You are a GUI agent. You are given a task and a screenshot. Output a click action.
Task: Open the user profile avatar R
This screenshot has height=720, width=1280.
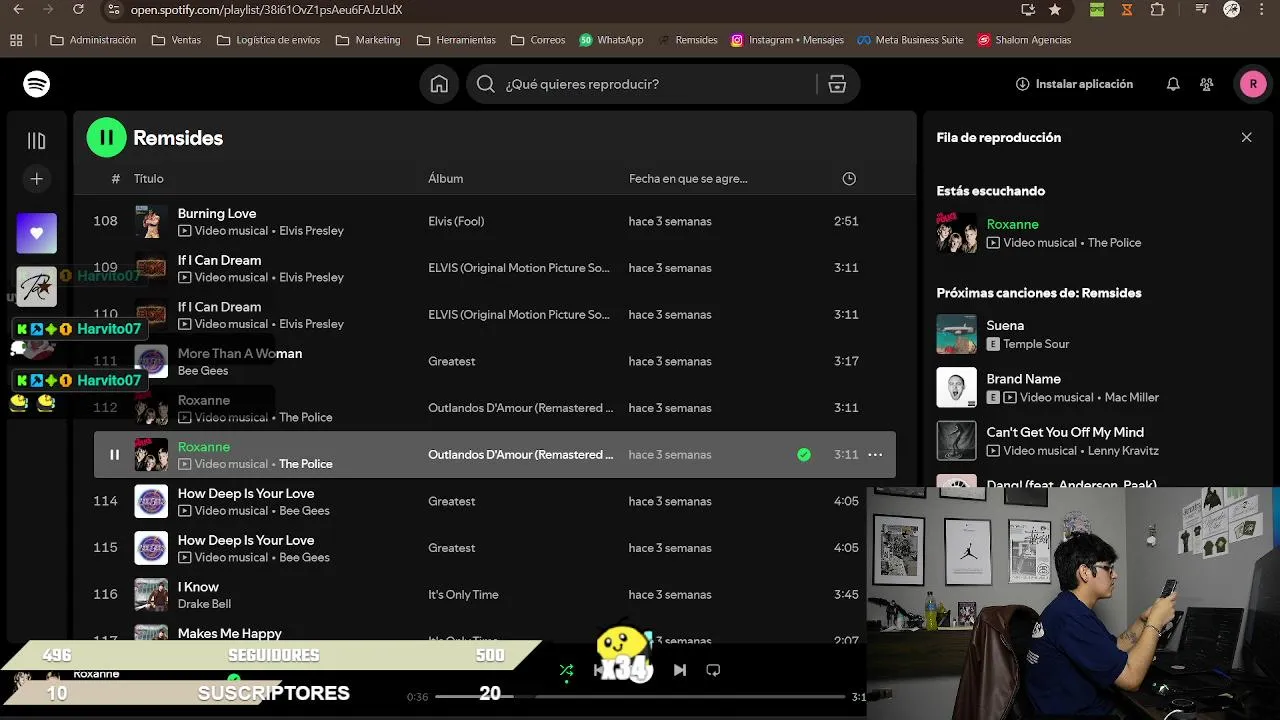coord(1253,84)
